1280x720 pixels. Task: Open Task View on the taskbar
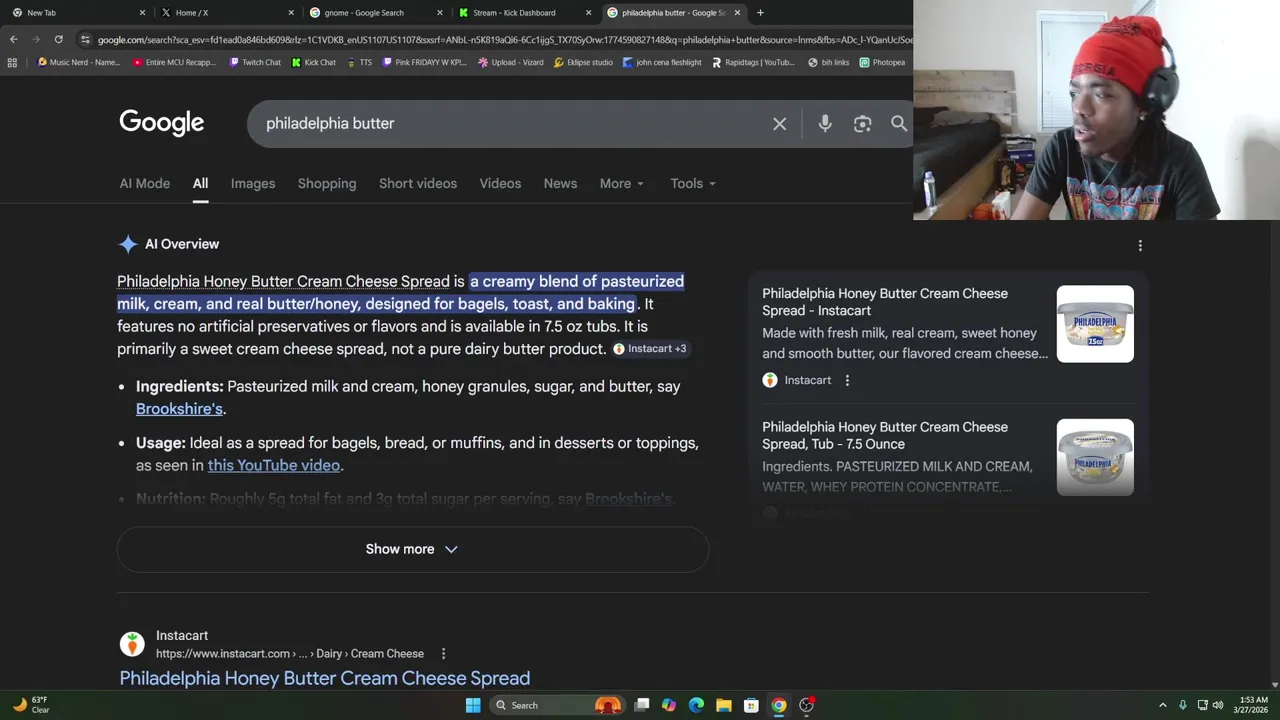point(642,705)
